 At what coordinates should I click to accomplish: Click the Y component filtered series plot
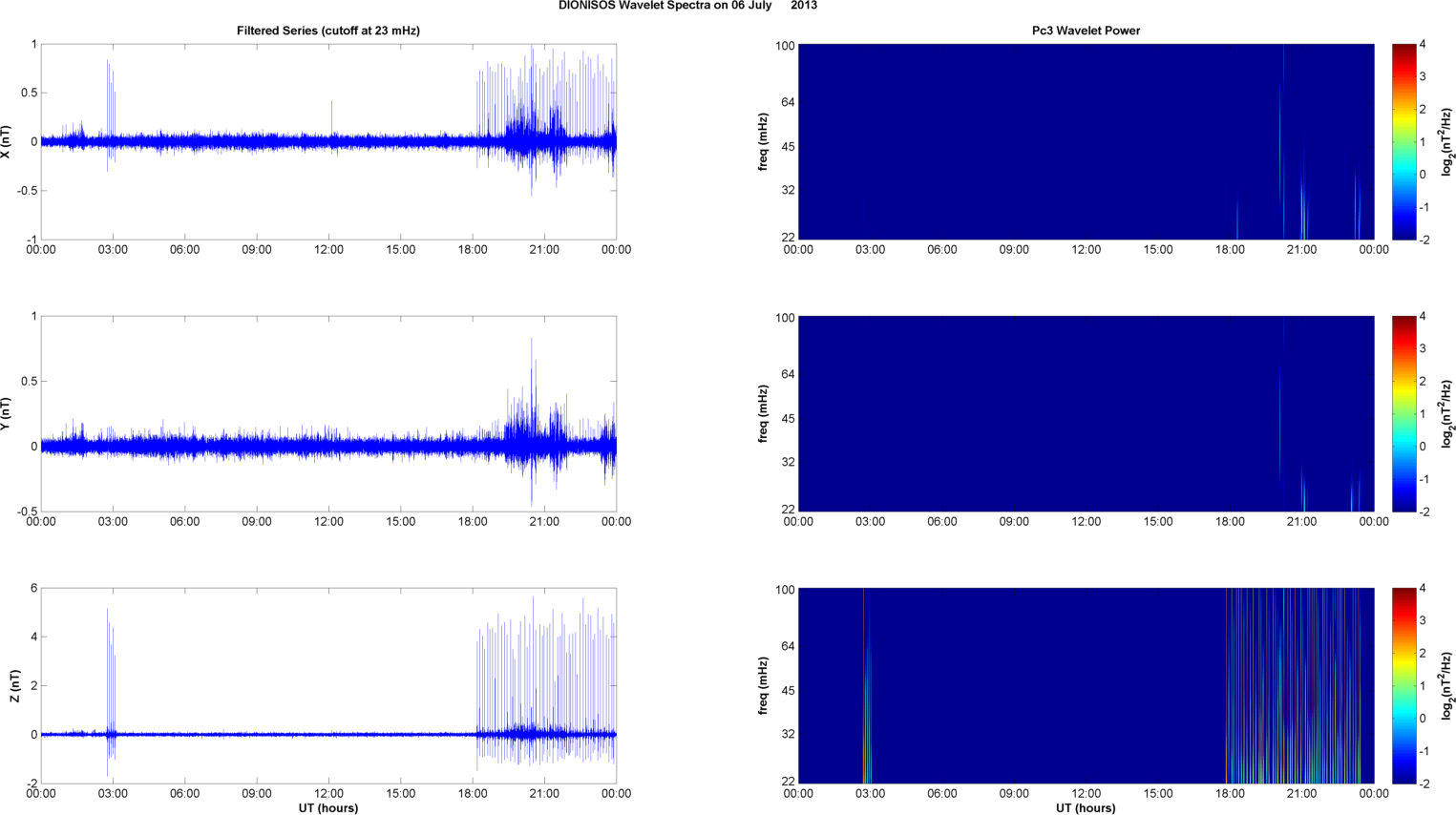(328, 413)
